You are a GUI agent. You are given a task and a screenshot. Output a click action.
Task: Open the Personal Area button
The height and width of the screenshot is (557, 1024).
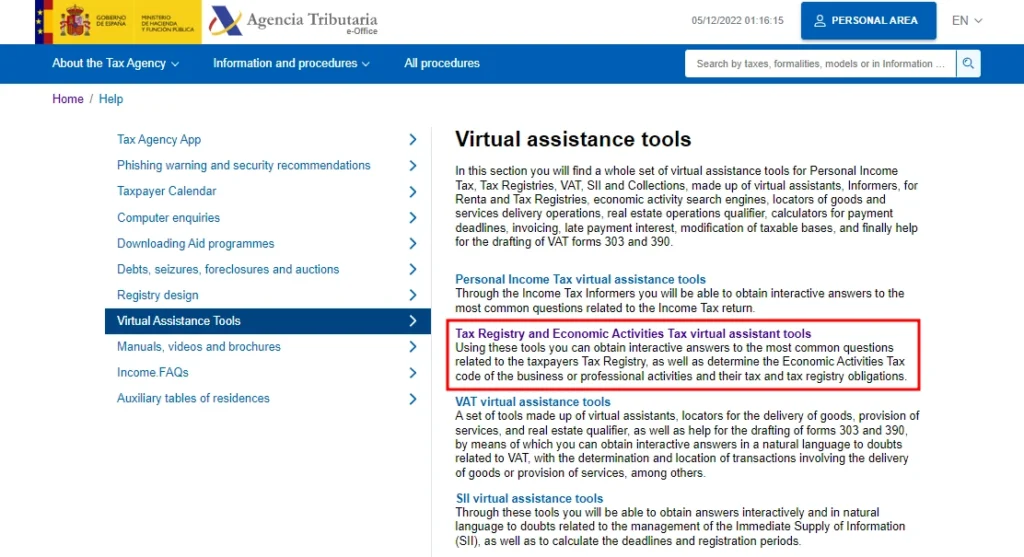coord(865,21)
